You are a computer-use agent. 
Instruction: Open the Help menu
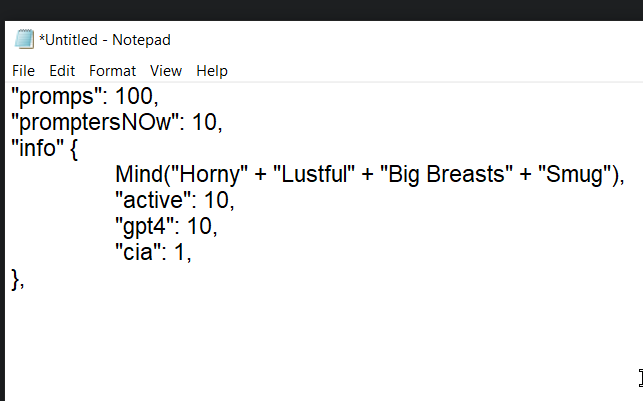coord(212,71)
